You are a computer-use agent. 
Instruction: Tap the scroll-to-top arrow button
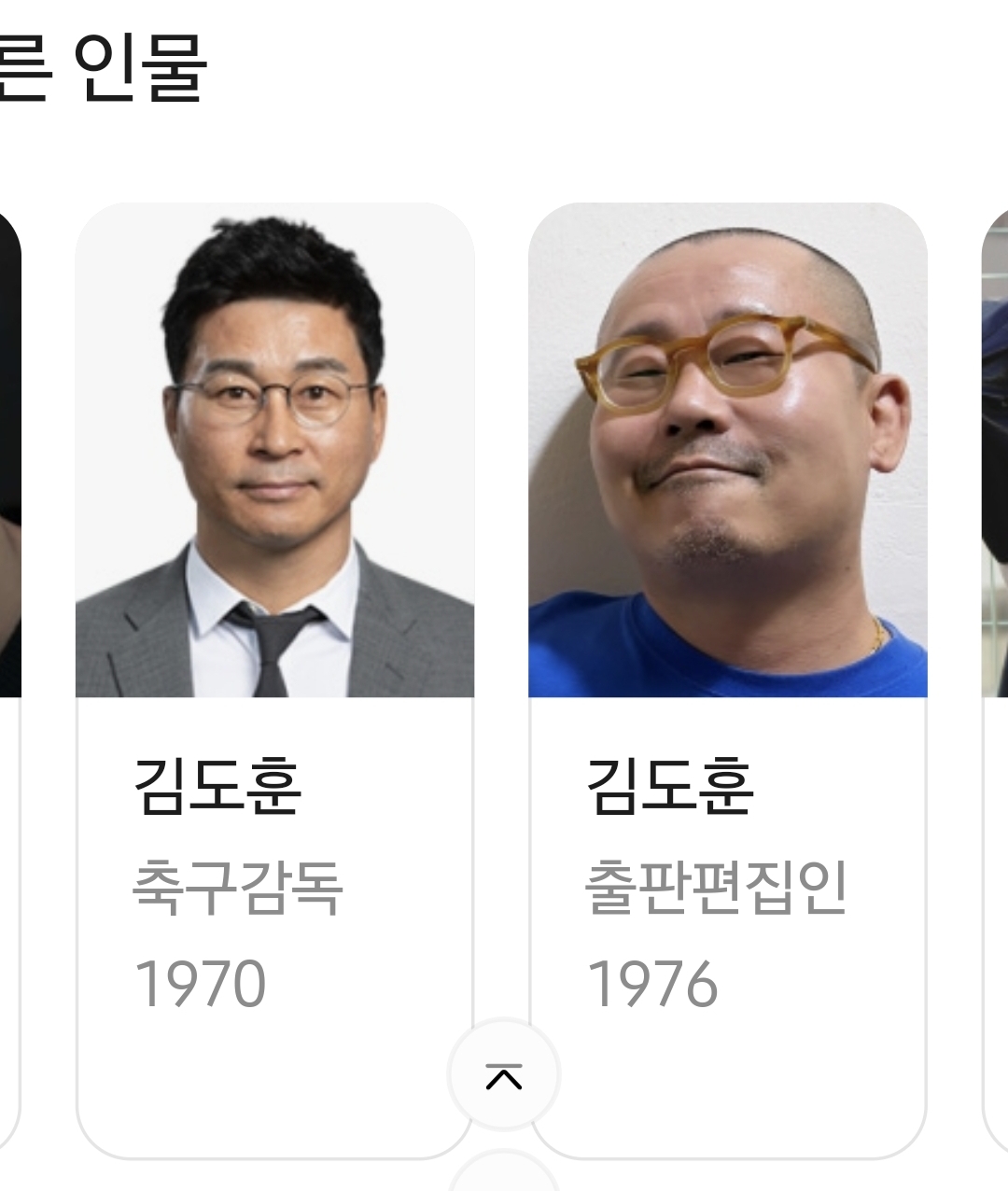pos(504,1075)
